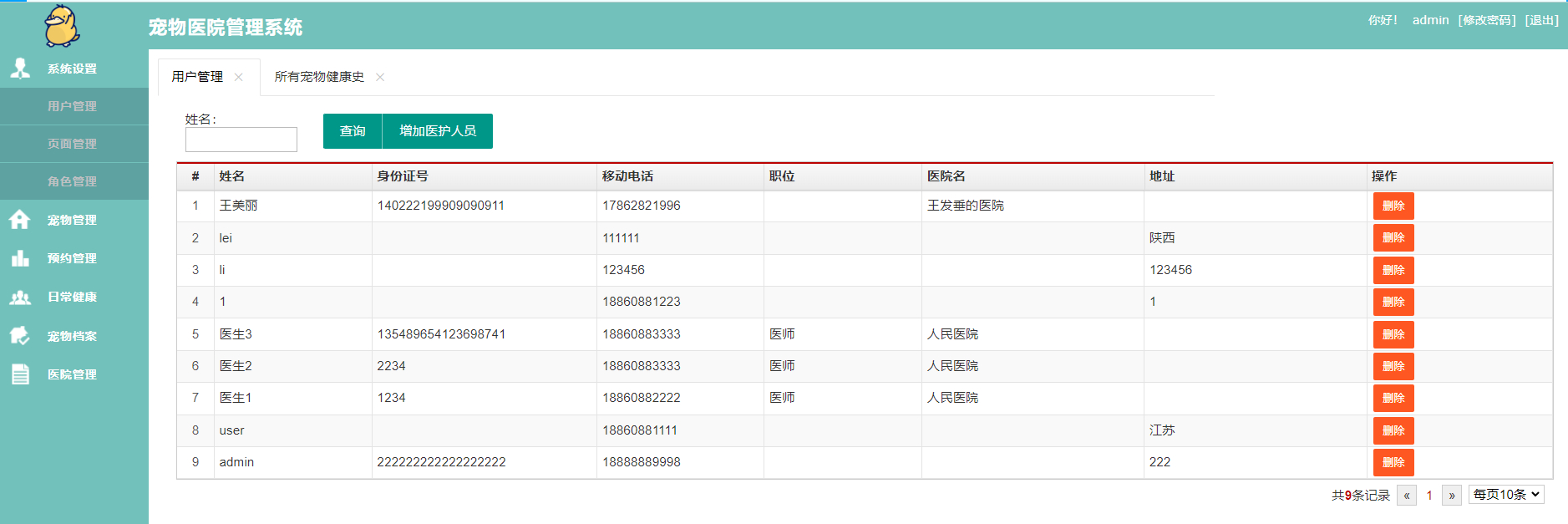Viewport: 1568px width, 524px height.
Task: Click phone number 17862821996
Action: 642,206
